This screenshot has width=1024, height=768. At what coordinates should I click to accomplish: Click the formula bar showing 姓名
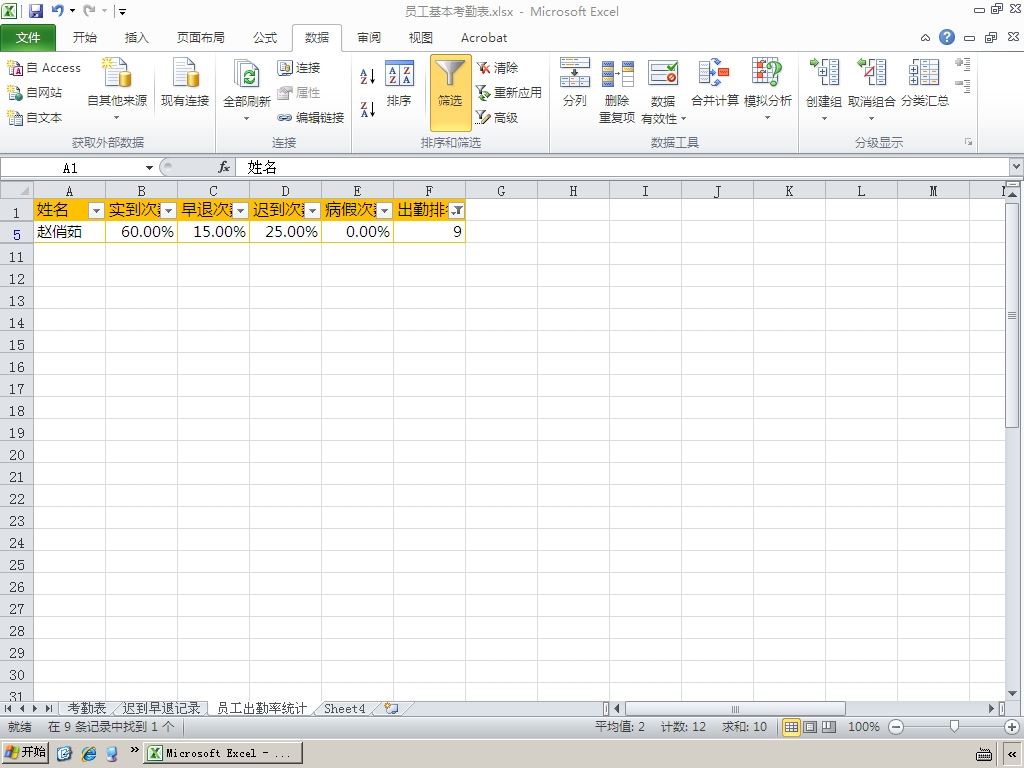(x=620, y=168)
